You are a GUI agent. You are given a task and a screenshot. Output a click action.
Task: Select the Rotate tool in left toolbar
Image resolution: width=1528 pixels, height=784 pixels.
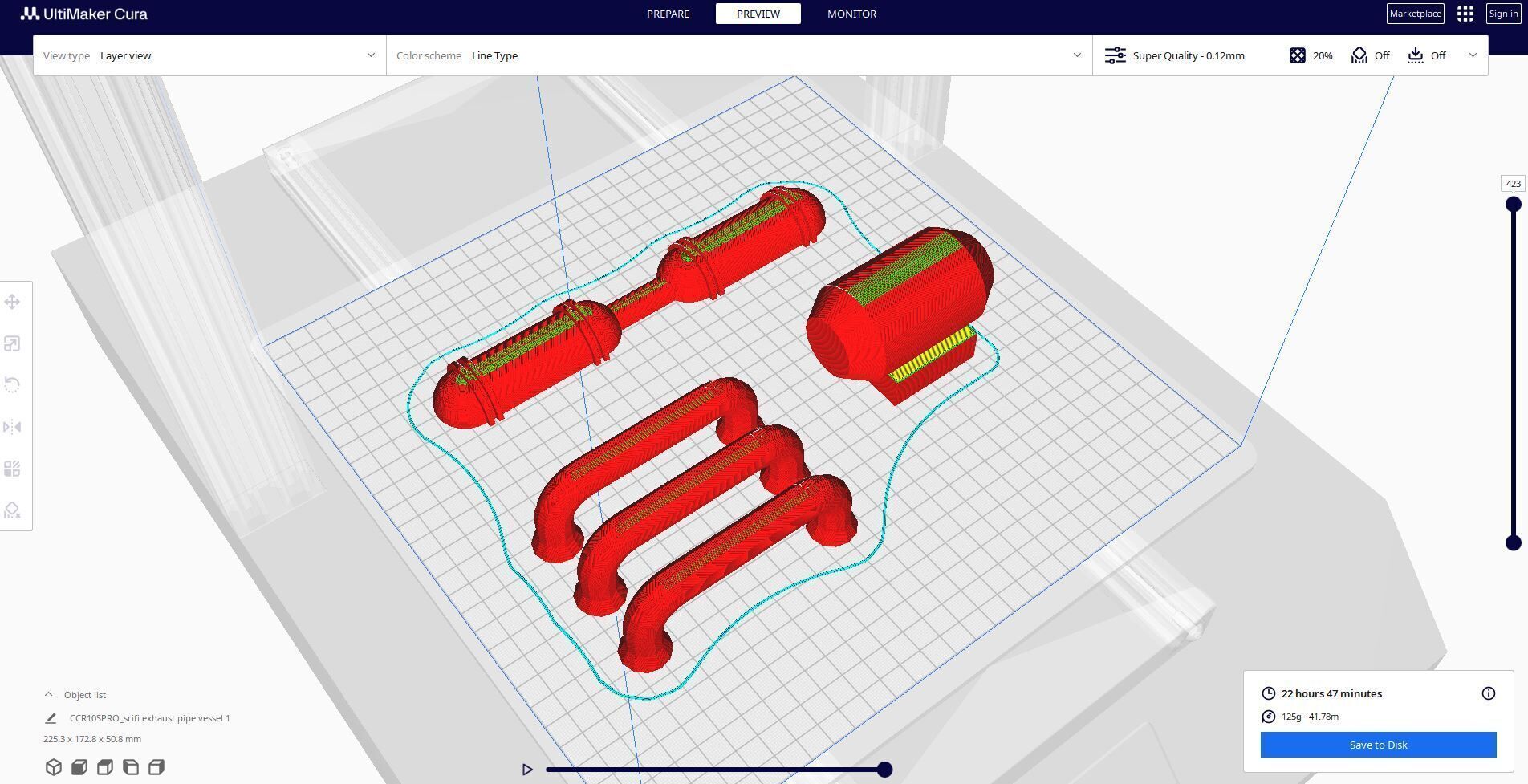tap(12, 385)
